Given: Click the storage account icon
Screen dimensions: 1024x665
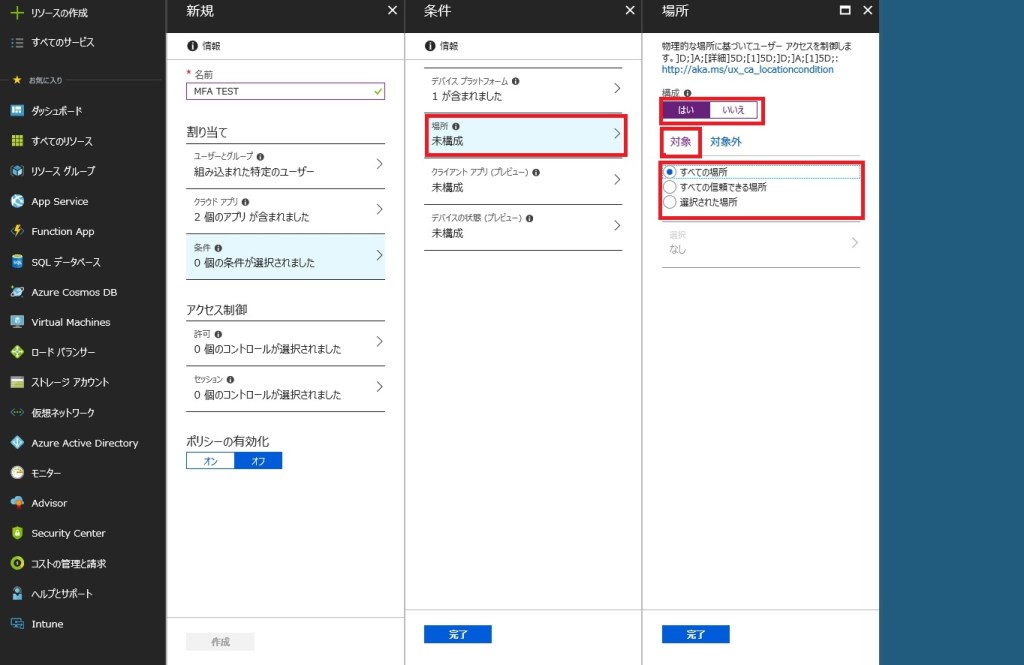Looking at the screenshot, I should pos(18,382).
